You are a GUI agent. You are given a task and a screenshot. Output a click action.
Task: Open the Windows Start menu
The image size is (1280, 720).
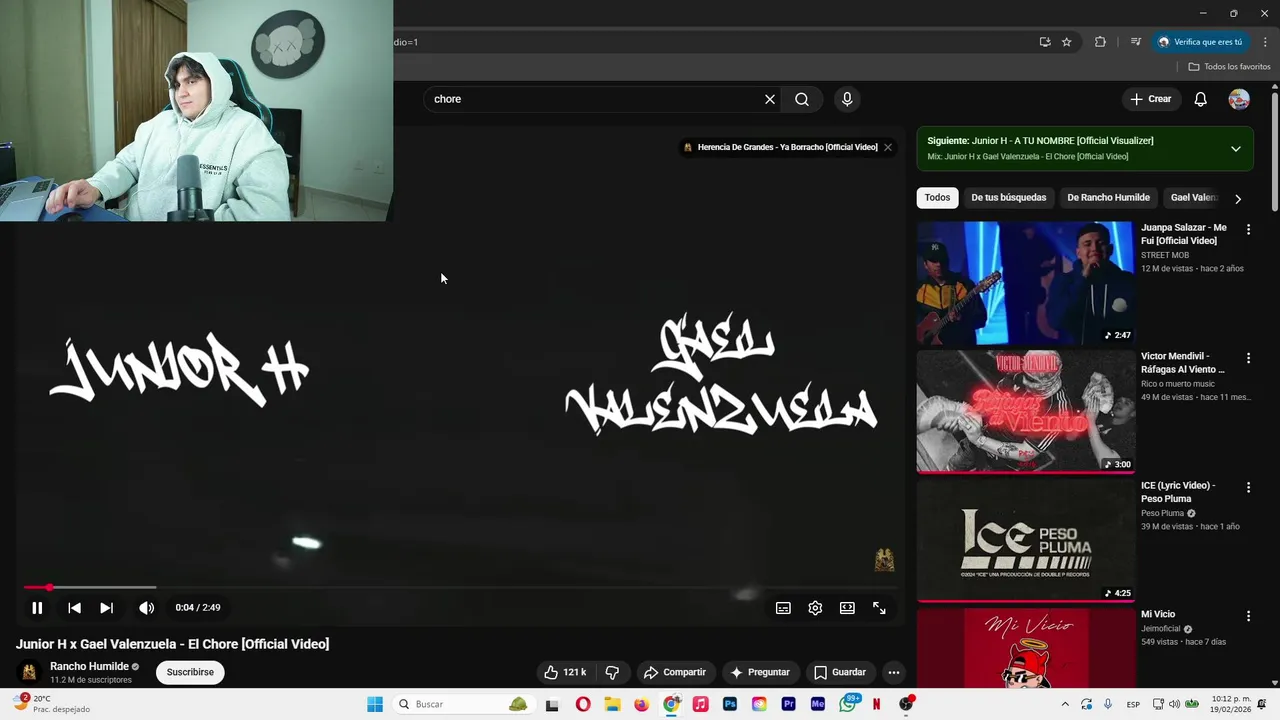coord(375,704)
